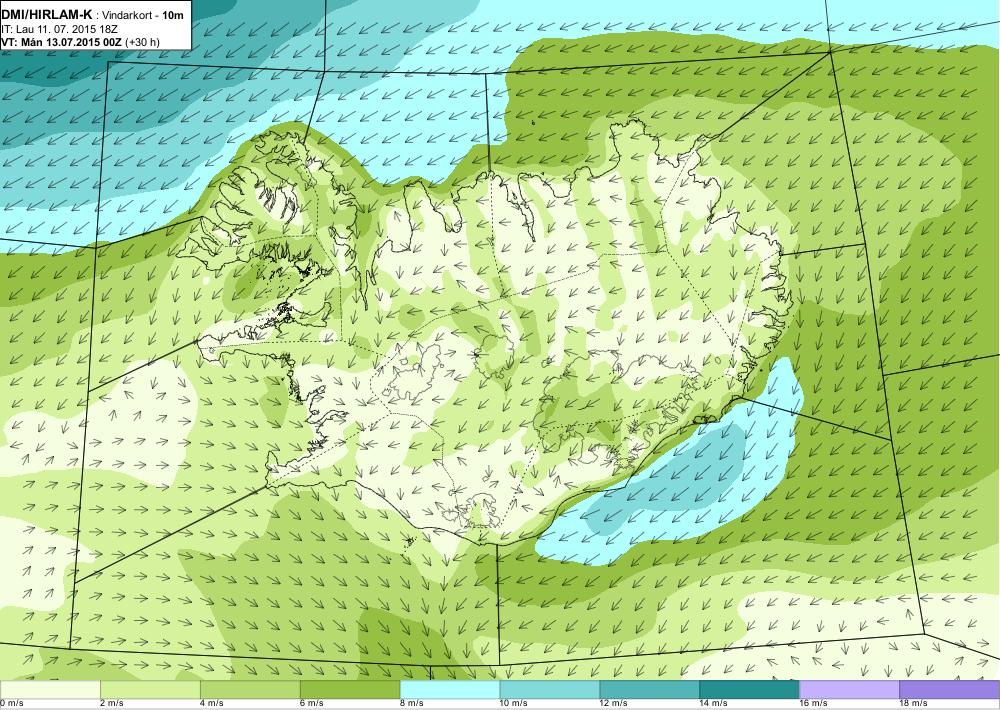Click the "6 m/s" legend label
This screenshot has height=710, width=1000.
tap(312, 704)
